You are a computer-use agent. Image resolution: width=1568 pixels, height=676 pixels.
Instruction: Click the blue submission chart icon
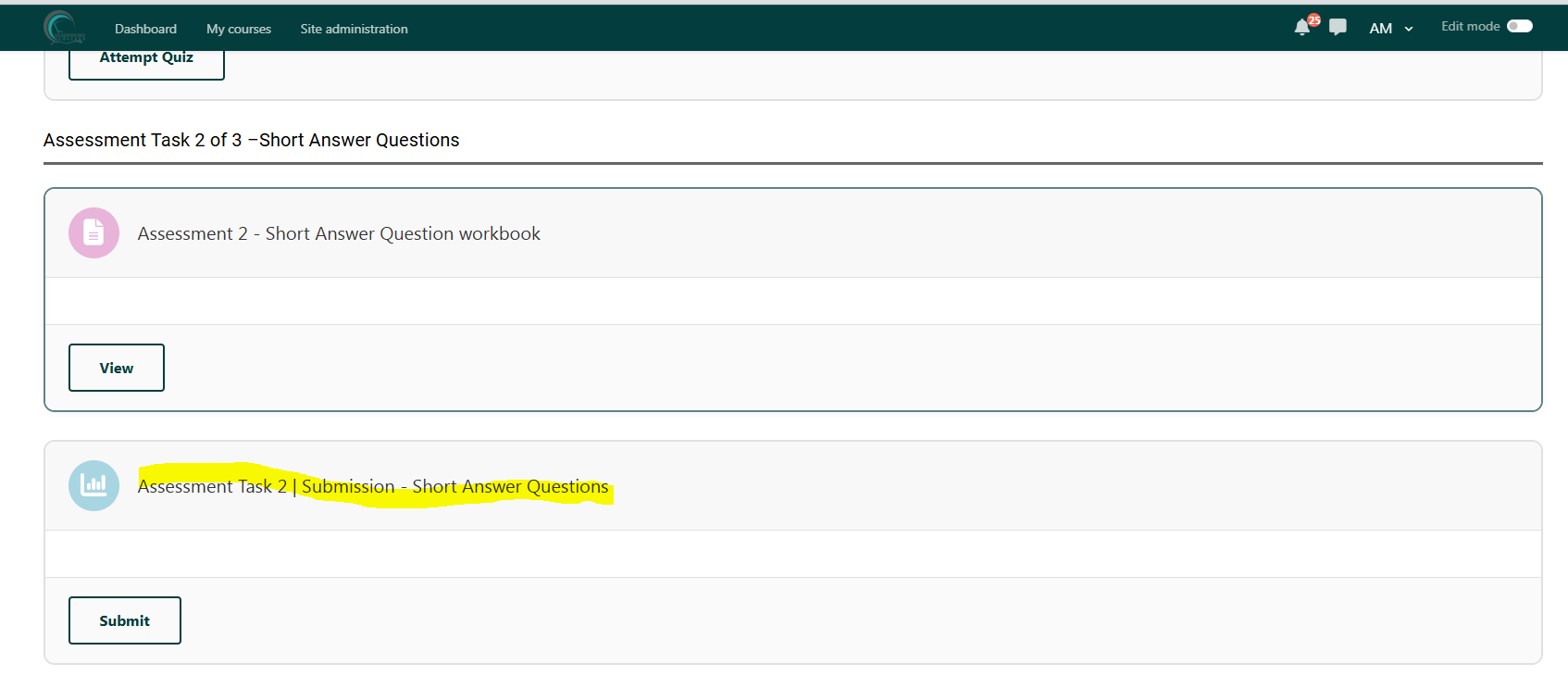(x=93, y=485)
